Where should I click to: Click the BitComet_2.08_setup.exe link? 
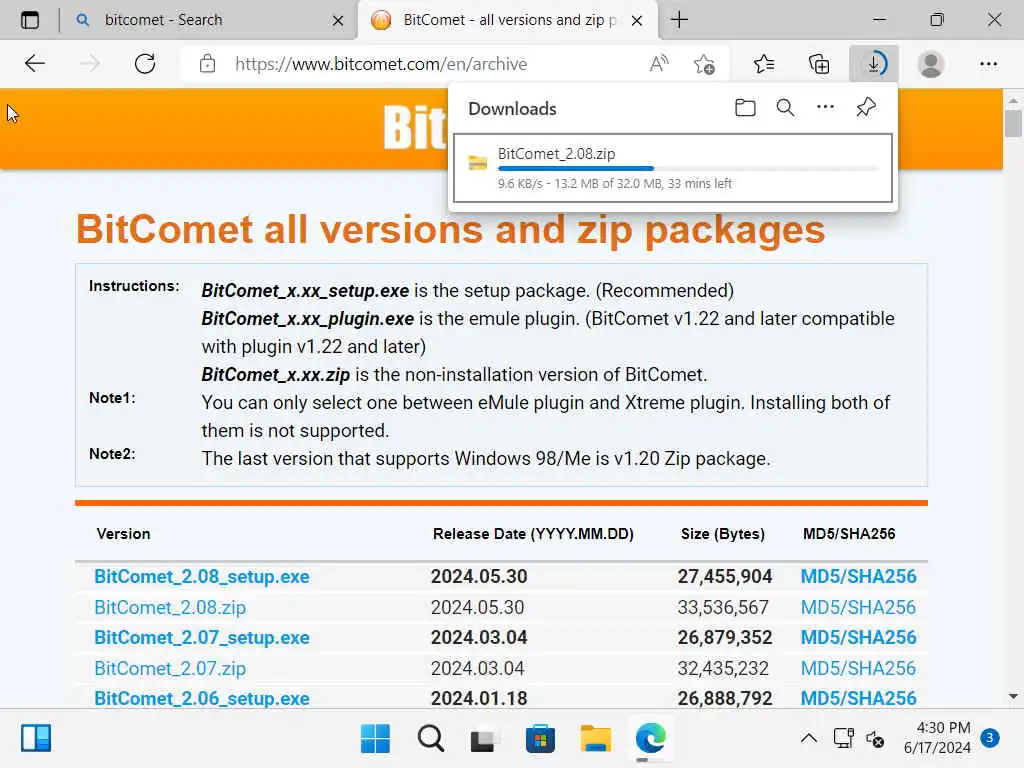click(202, 577)
